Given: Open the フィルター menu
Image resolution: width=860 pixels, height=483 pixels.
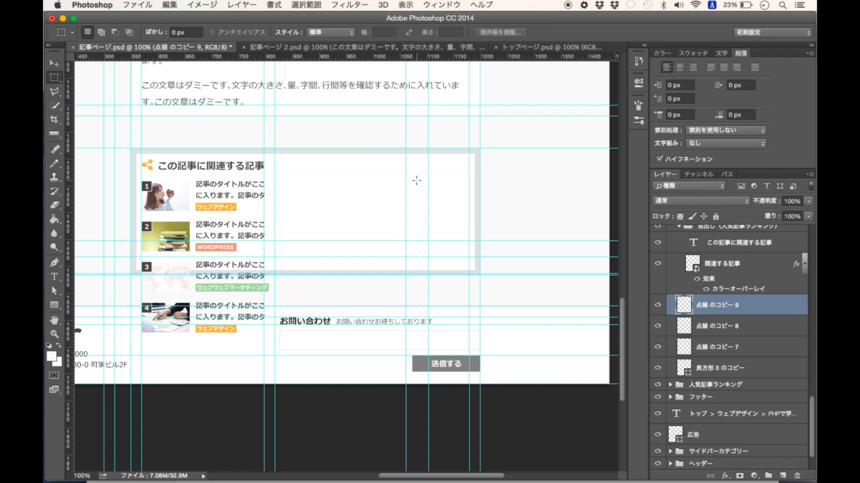Looking at the screenshot, I should click(349, 5).
